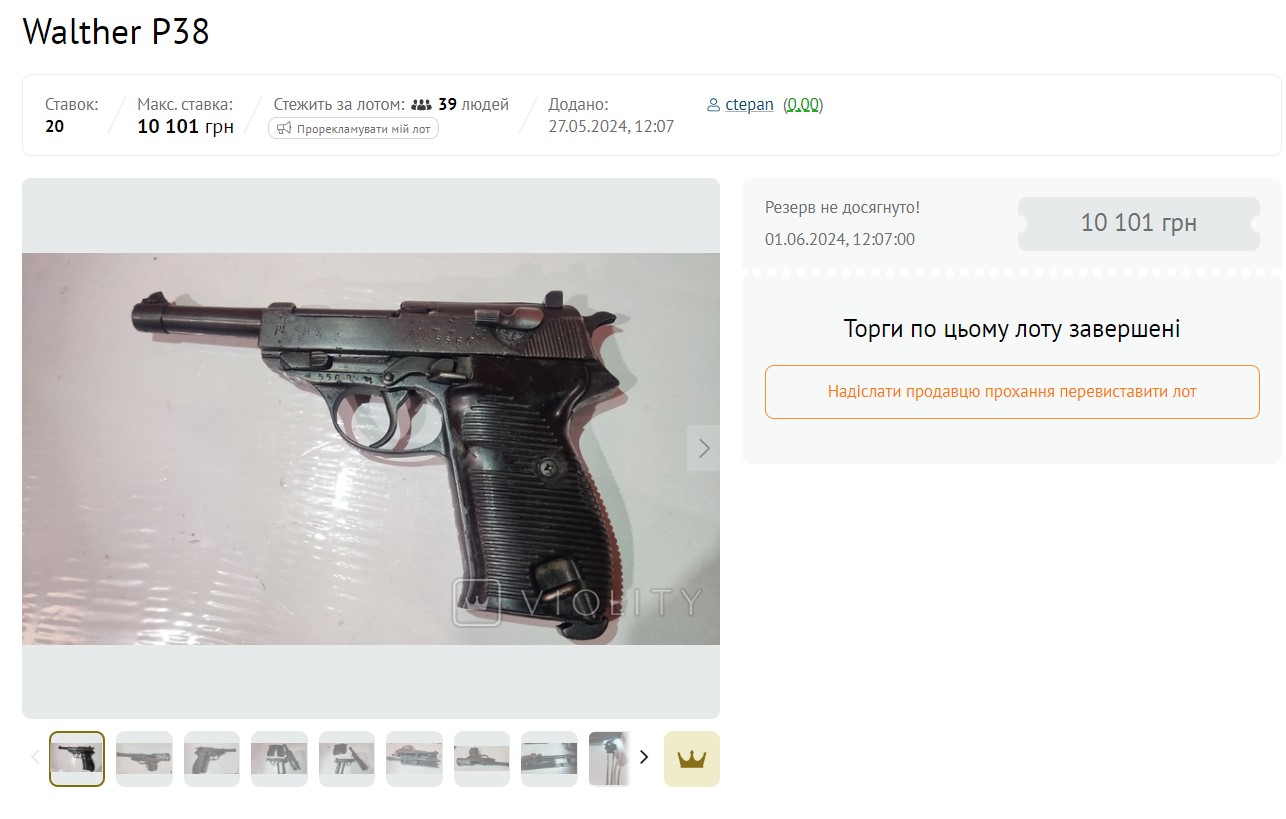Open the seller rating 0.00 link

click(x=803, y=105)
